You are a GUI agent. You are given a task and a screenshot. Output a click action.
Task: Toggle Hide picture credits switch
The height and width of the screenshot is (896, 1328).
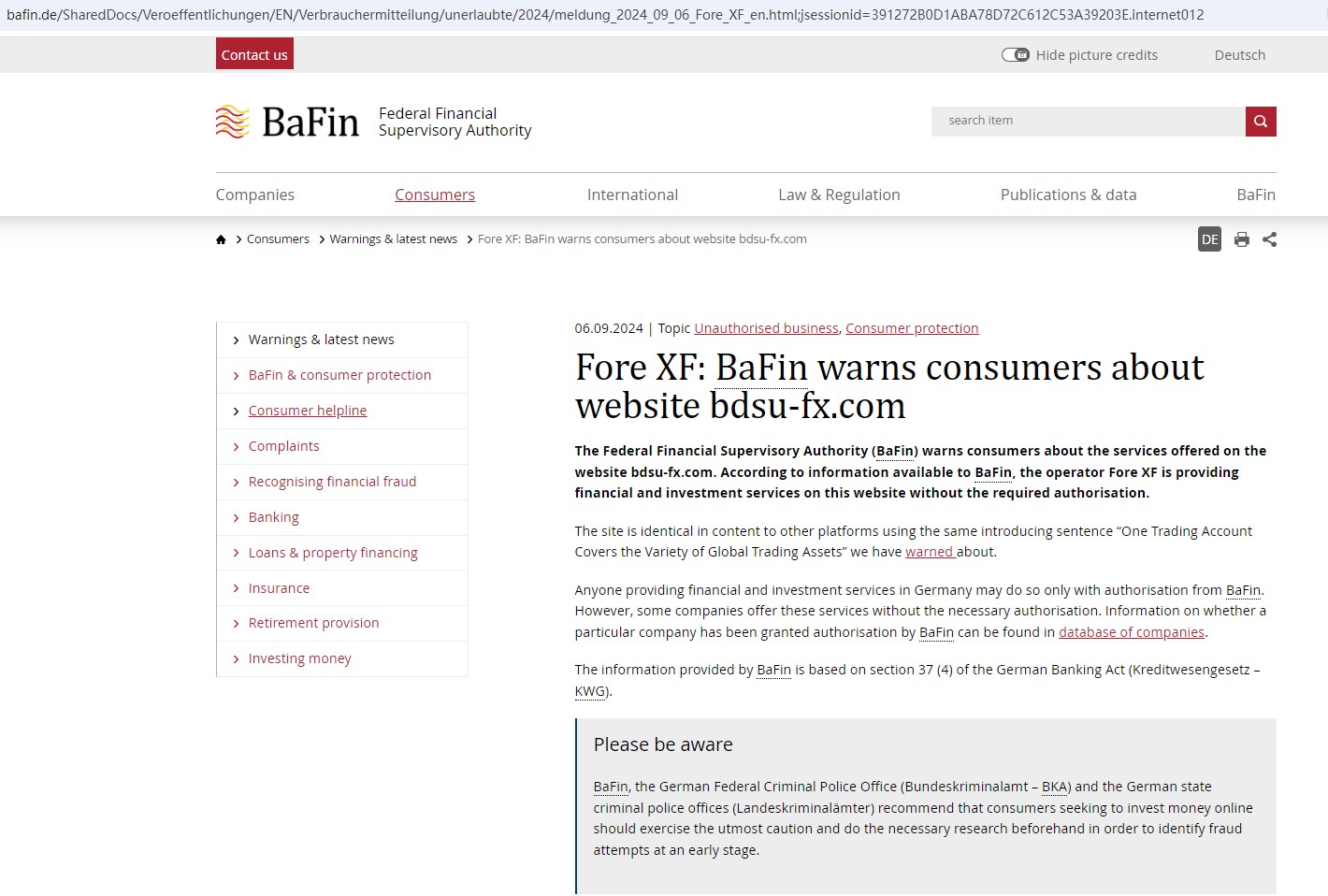coord(1016,55)
